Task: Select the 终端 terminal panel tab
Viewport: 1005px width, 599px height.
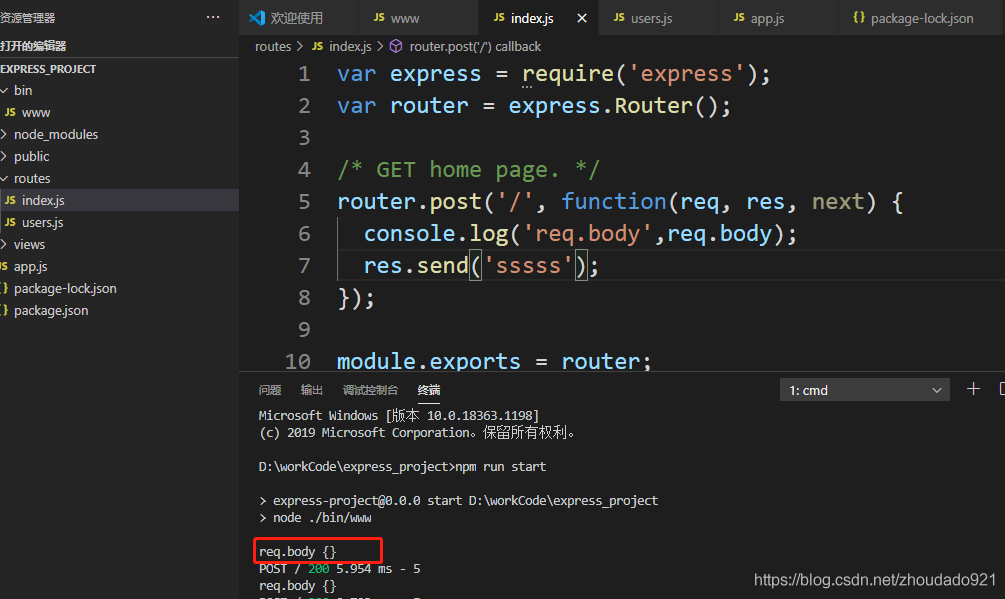Action: [429, 390]
